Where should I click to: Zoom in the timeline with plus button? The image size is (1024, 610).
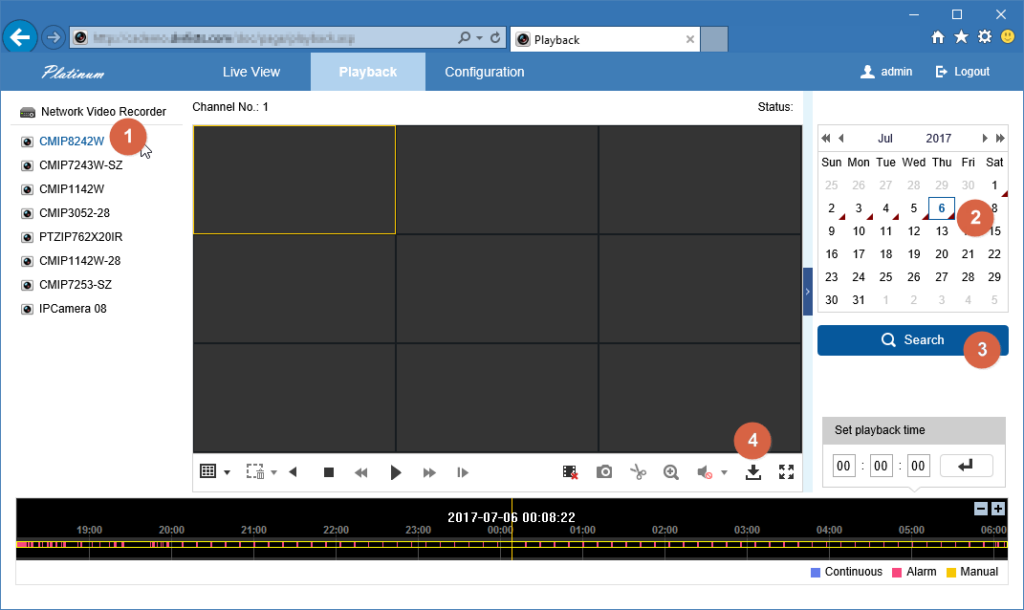coord(997,509)
